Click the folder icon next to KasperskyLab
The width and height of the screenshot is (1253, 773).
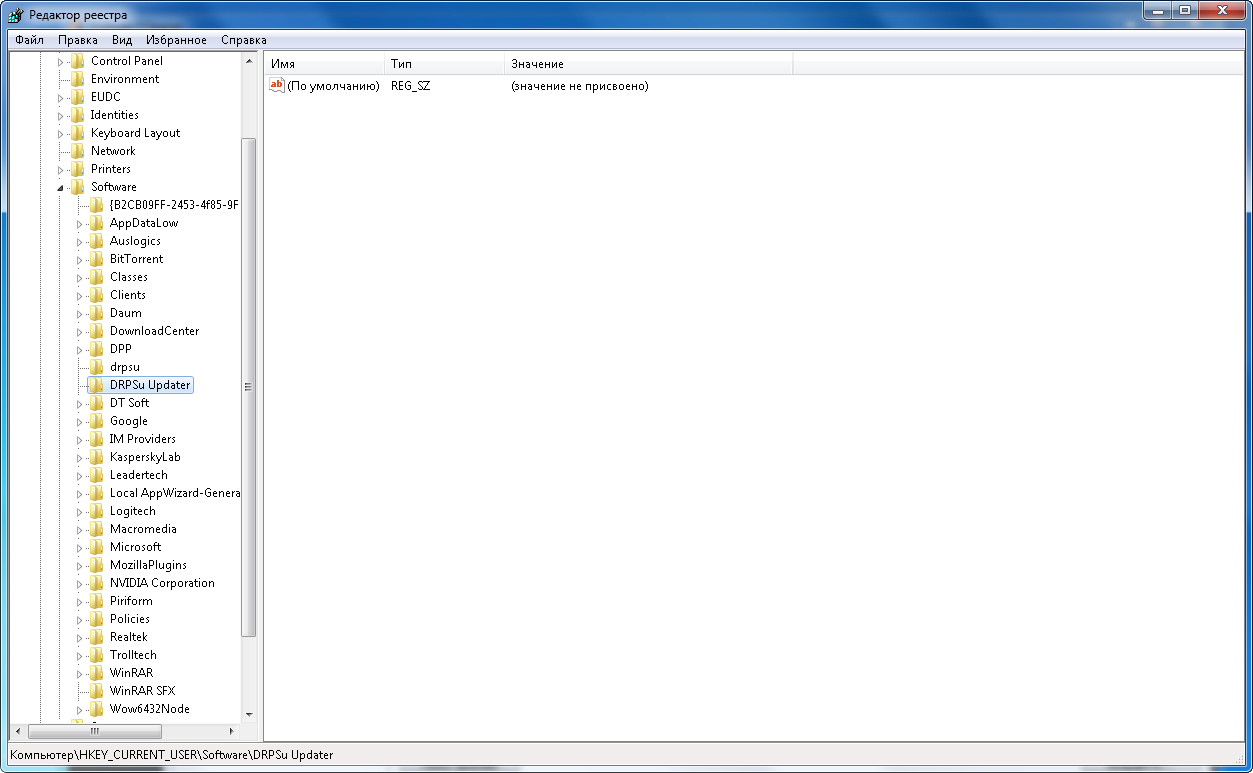[x=96, y=457]
